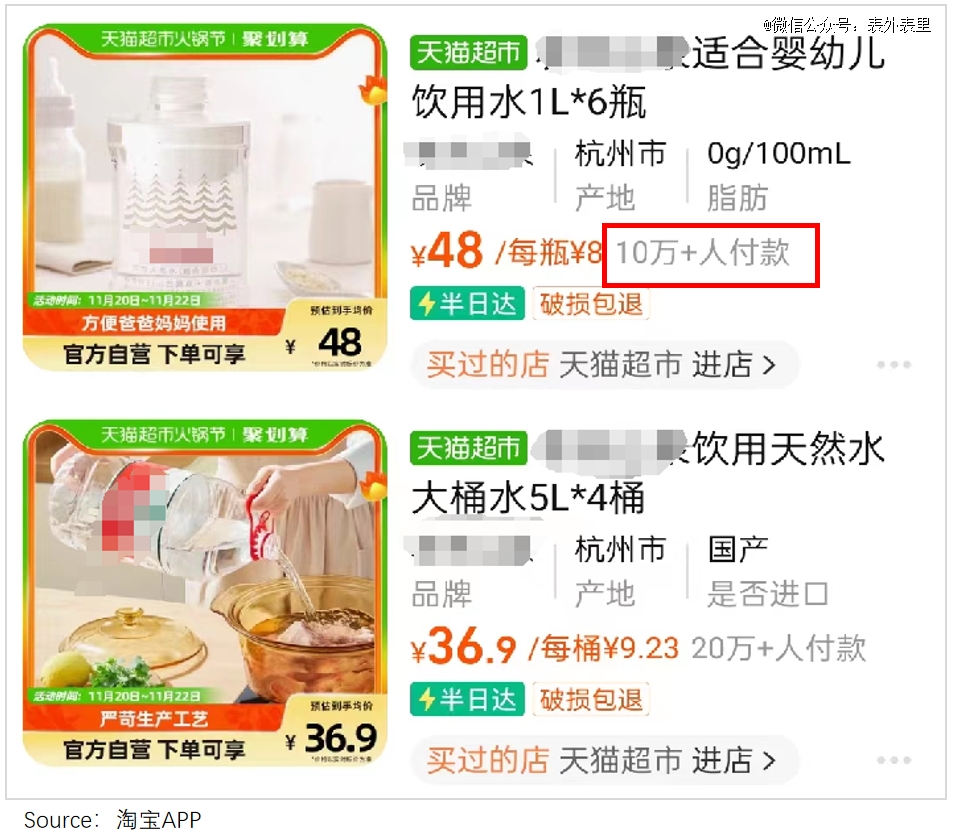This screenshot has width=955, height=838.
Task: Click the highlighted 10万+人付款 label
Action: click(703, 252)
